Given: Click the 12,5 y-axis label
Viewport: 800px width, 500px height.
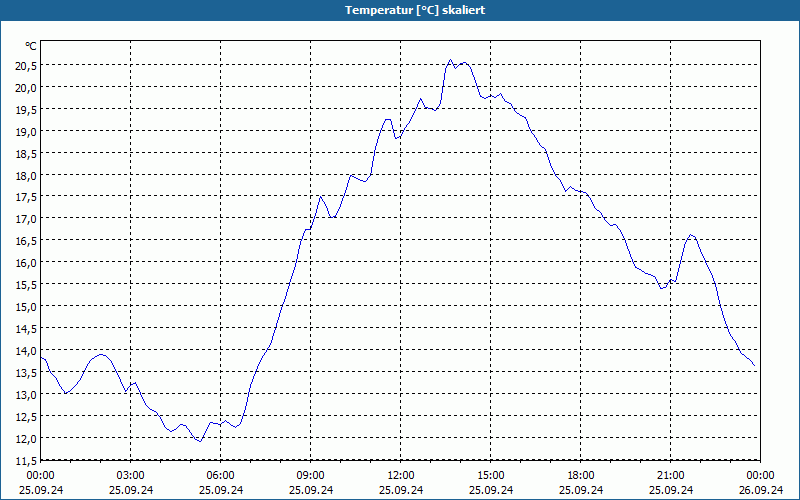Looking at the screenshot, I should pyautogui.click(x=27, y=416).
